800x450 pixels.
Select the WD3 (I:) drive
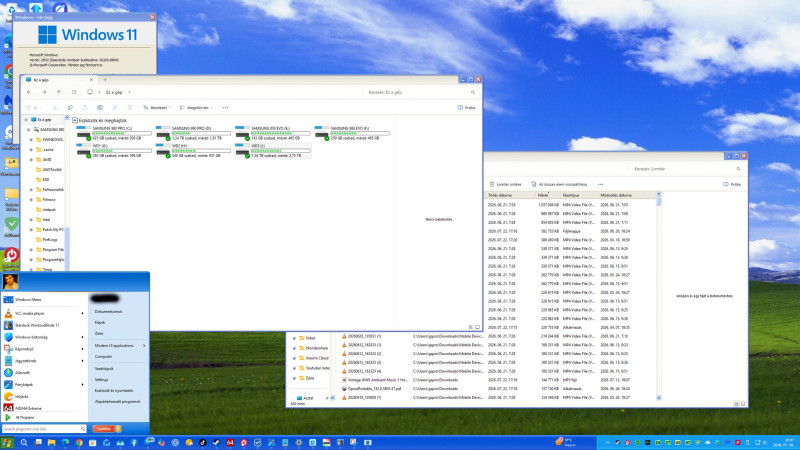click(x=272, y=151)
